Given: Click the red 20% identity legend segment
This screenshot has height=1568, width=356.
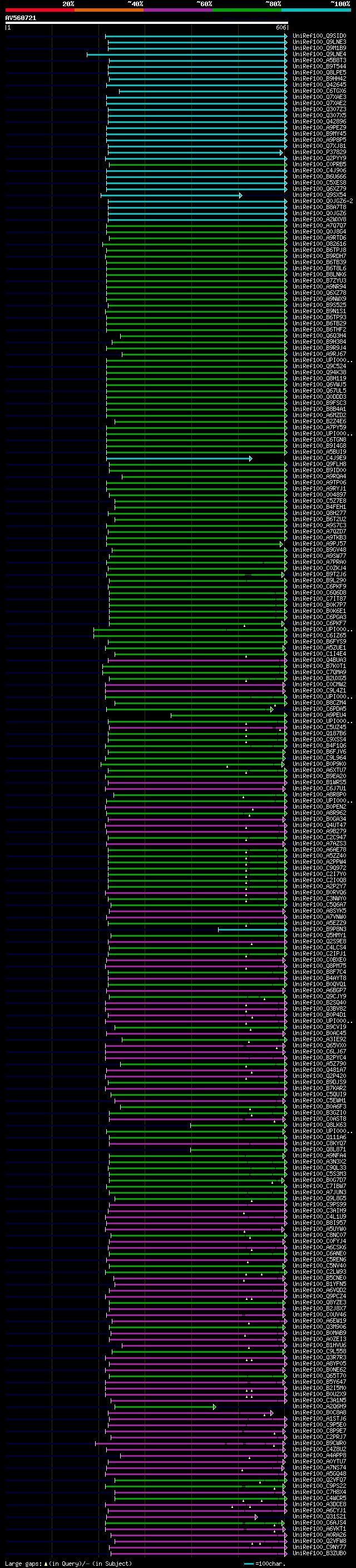Looking at the screenshot, I should pos(39,10).
